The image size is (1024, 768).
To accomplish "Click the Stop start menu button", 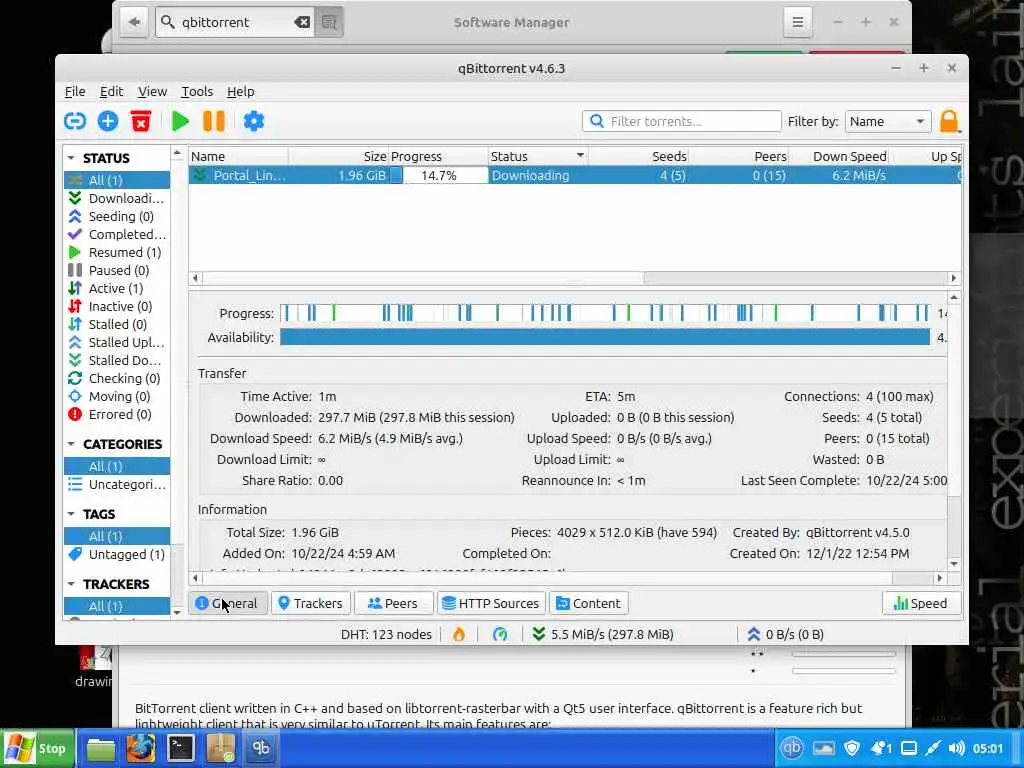I will (x=38, y=748).
